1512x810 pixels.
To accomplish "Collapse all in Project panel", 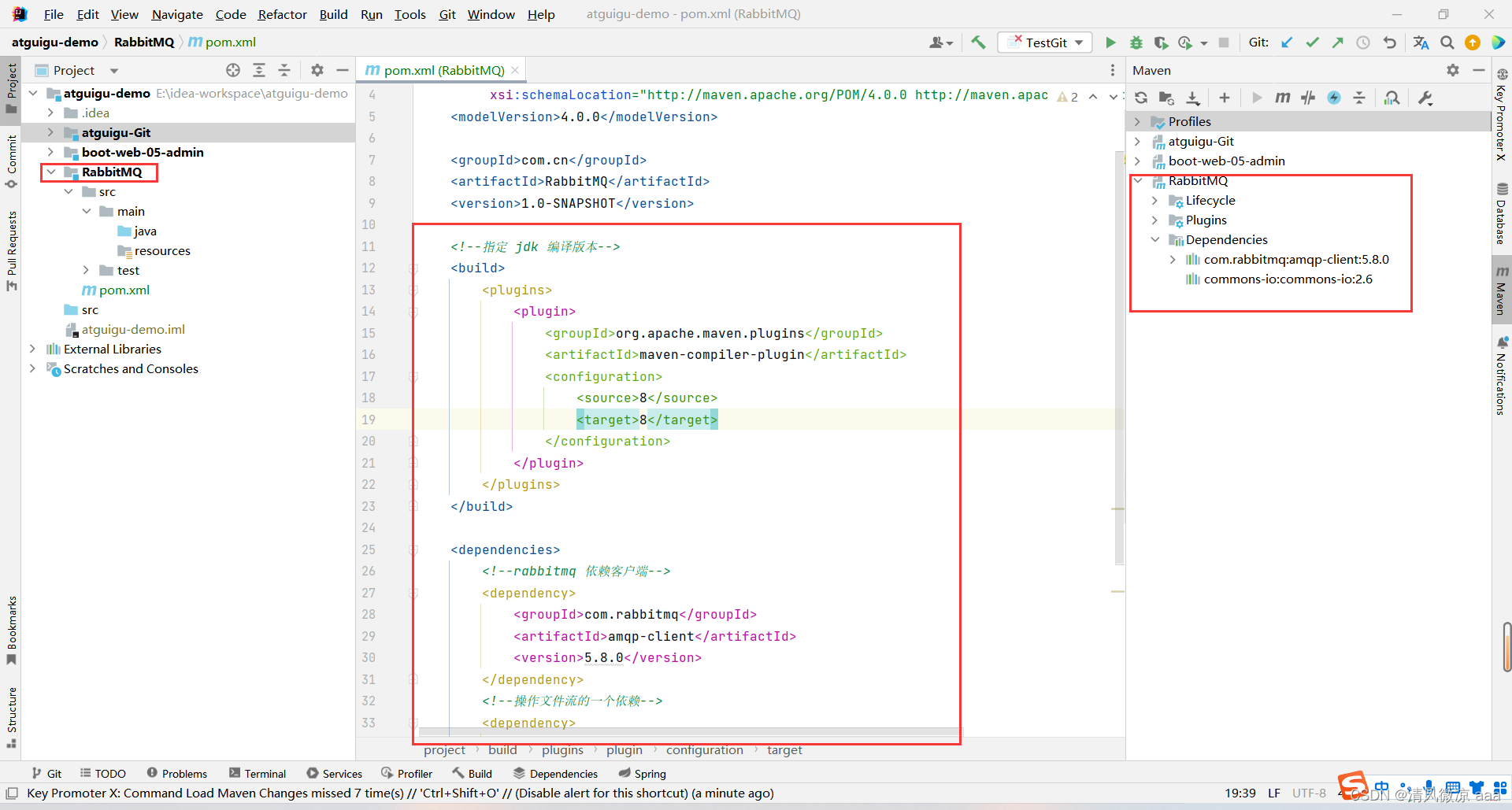I will [x=284, y=70].
